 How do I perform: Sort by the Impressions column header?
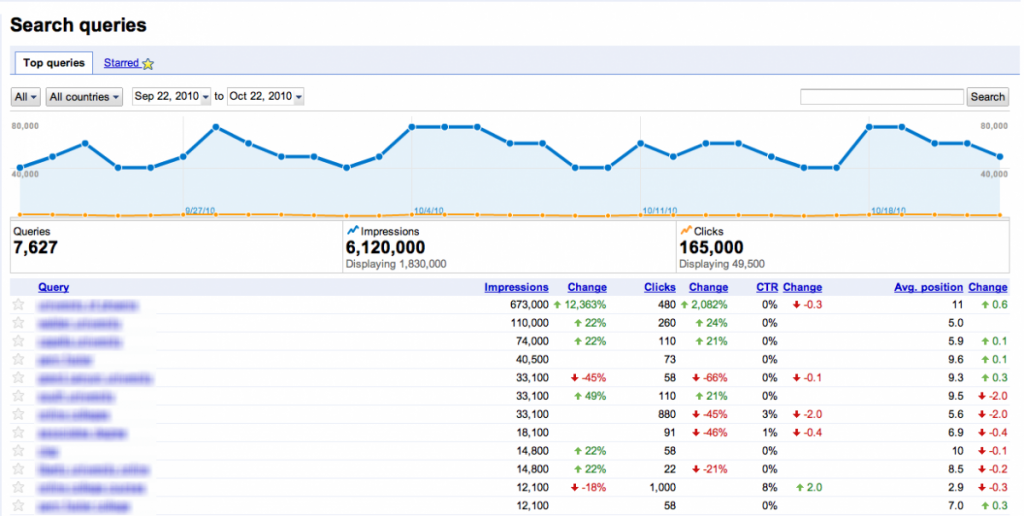tap(516, 287)
